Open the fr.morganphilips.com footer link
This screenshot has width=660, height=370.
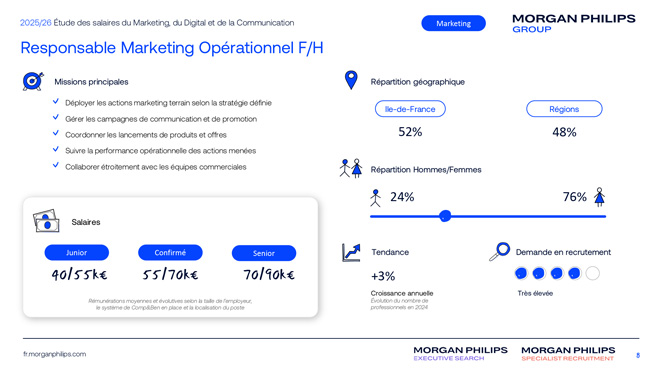tap(55, 354)
